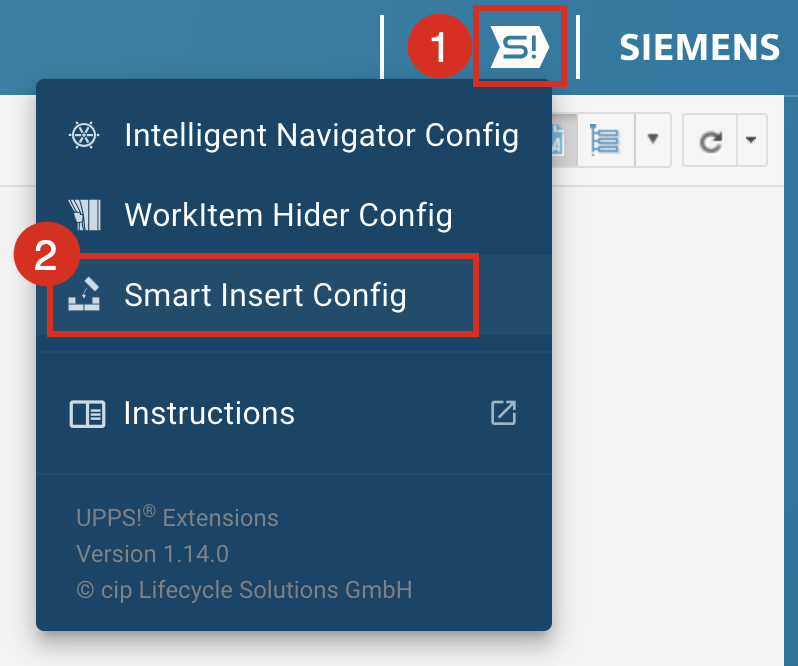This screenshot has height=666, width=798.
Task: Expand the dropdown beside the tree view icon
Action: point(652,140)
